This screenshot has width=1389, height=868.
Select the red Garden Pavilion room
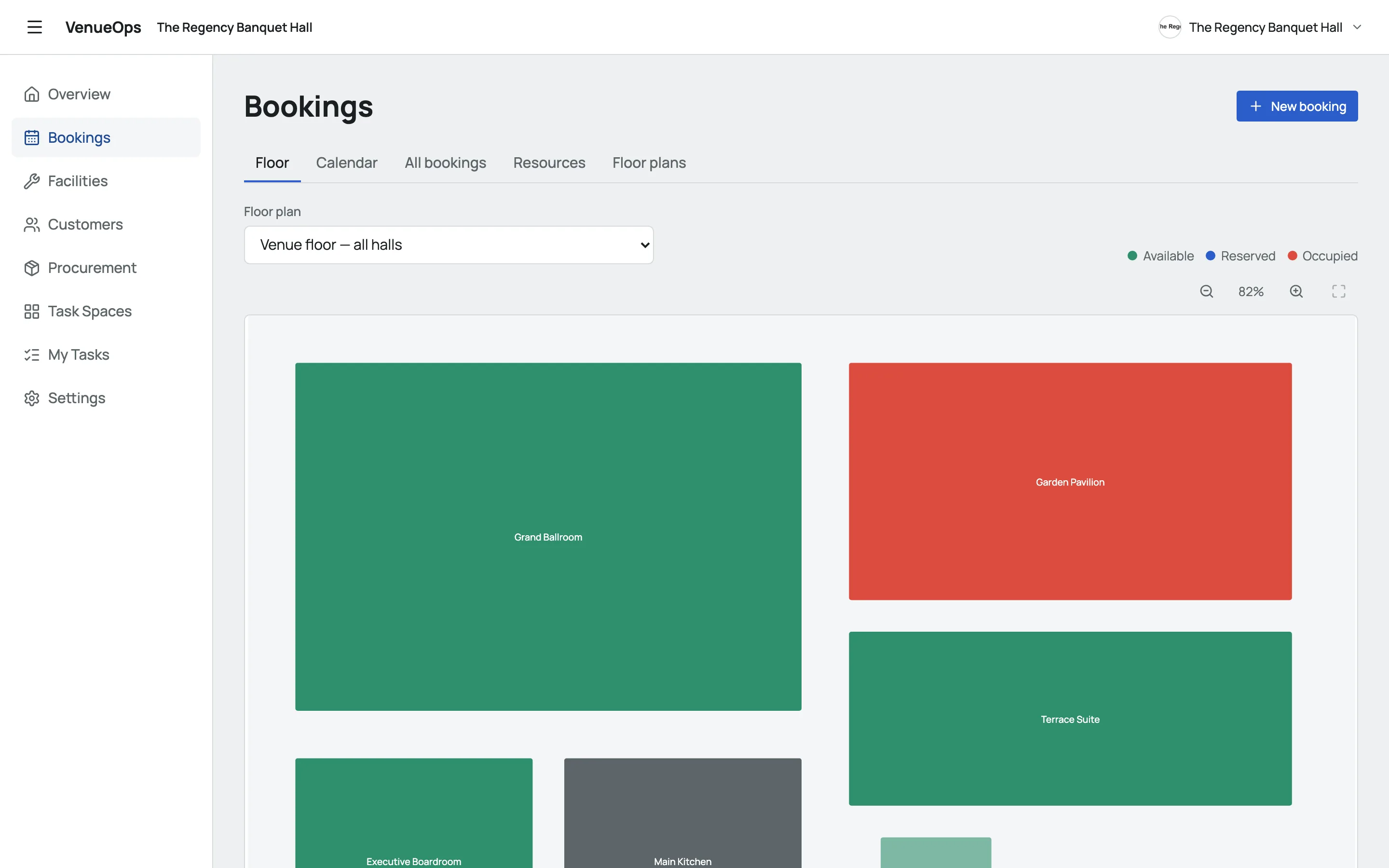tap(1070, 482)
